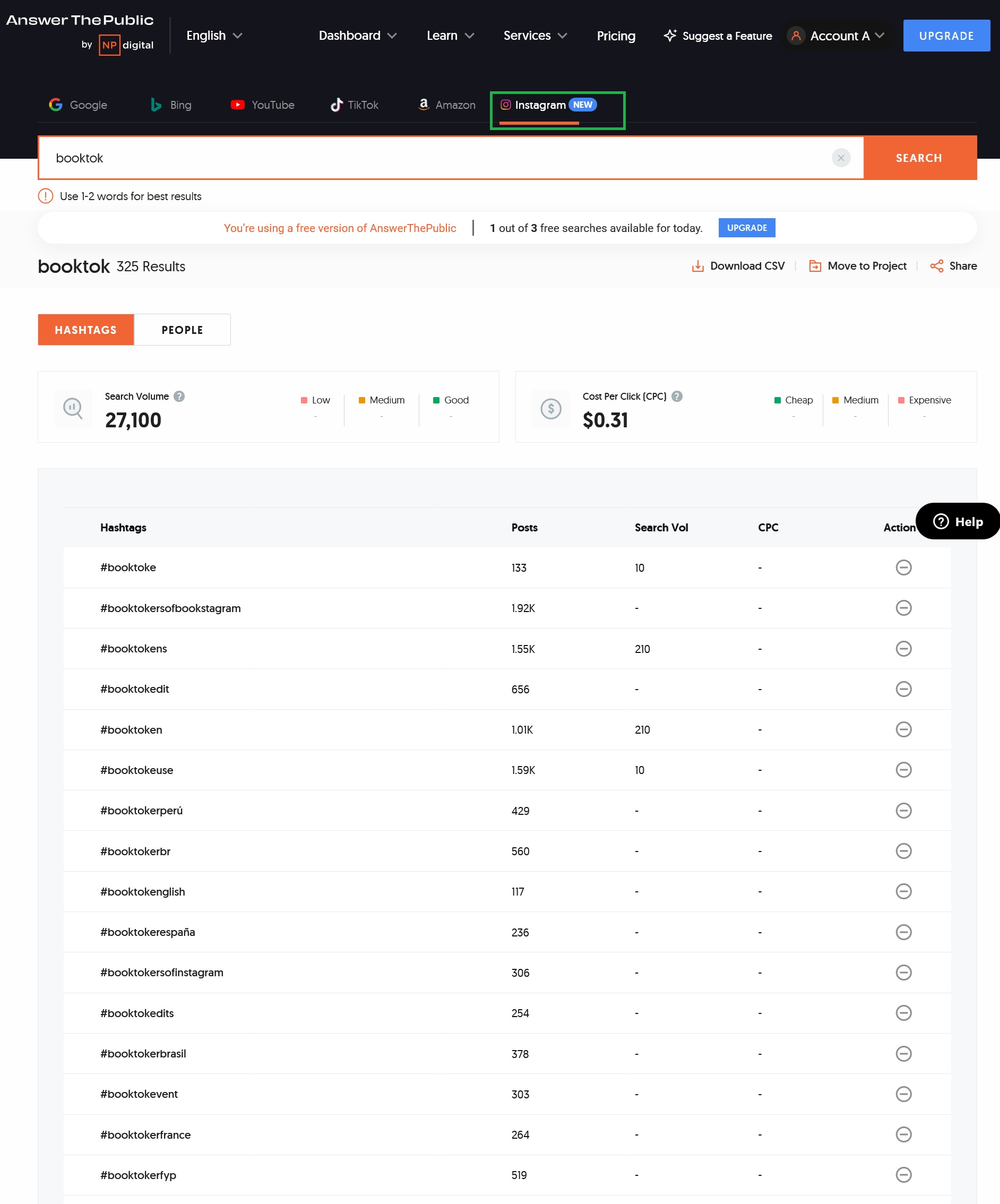Remove the #booktokerbr hashtag row
Image resolution: width=1000 pixels, height=1204 pixels.
coord(903,851)
